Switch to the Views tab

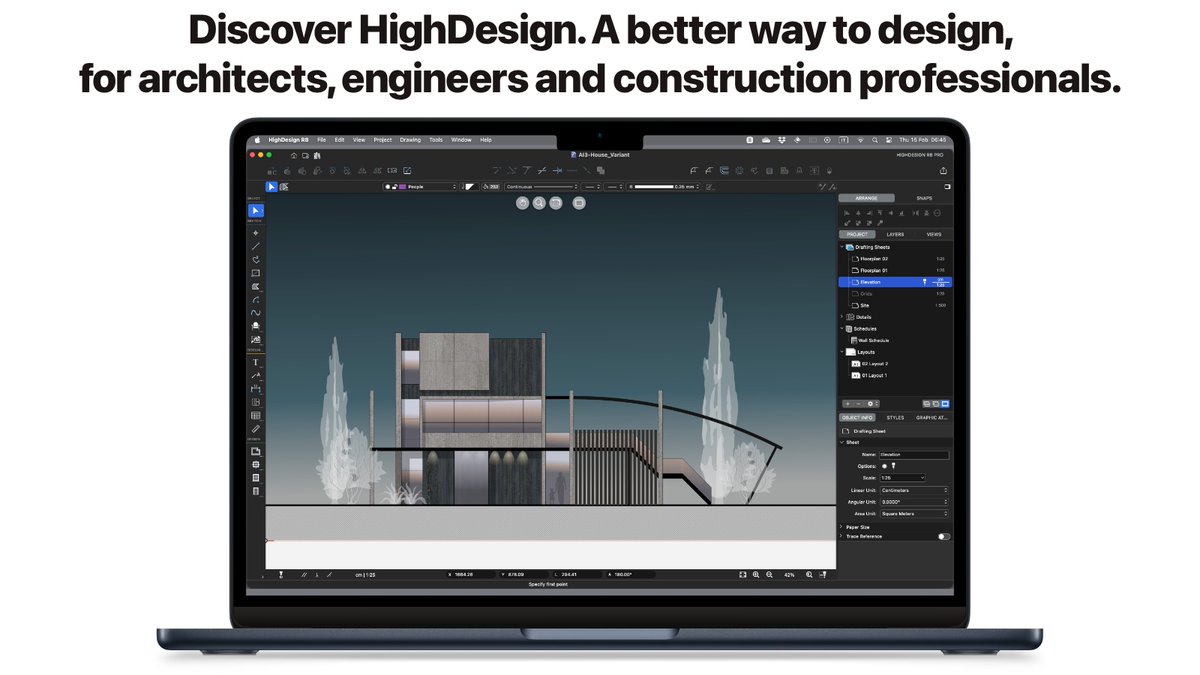[x=933, y=234]
